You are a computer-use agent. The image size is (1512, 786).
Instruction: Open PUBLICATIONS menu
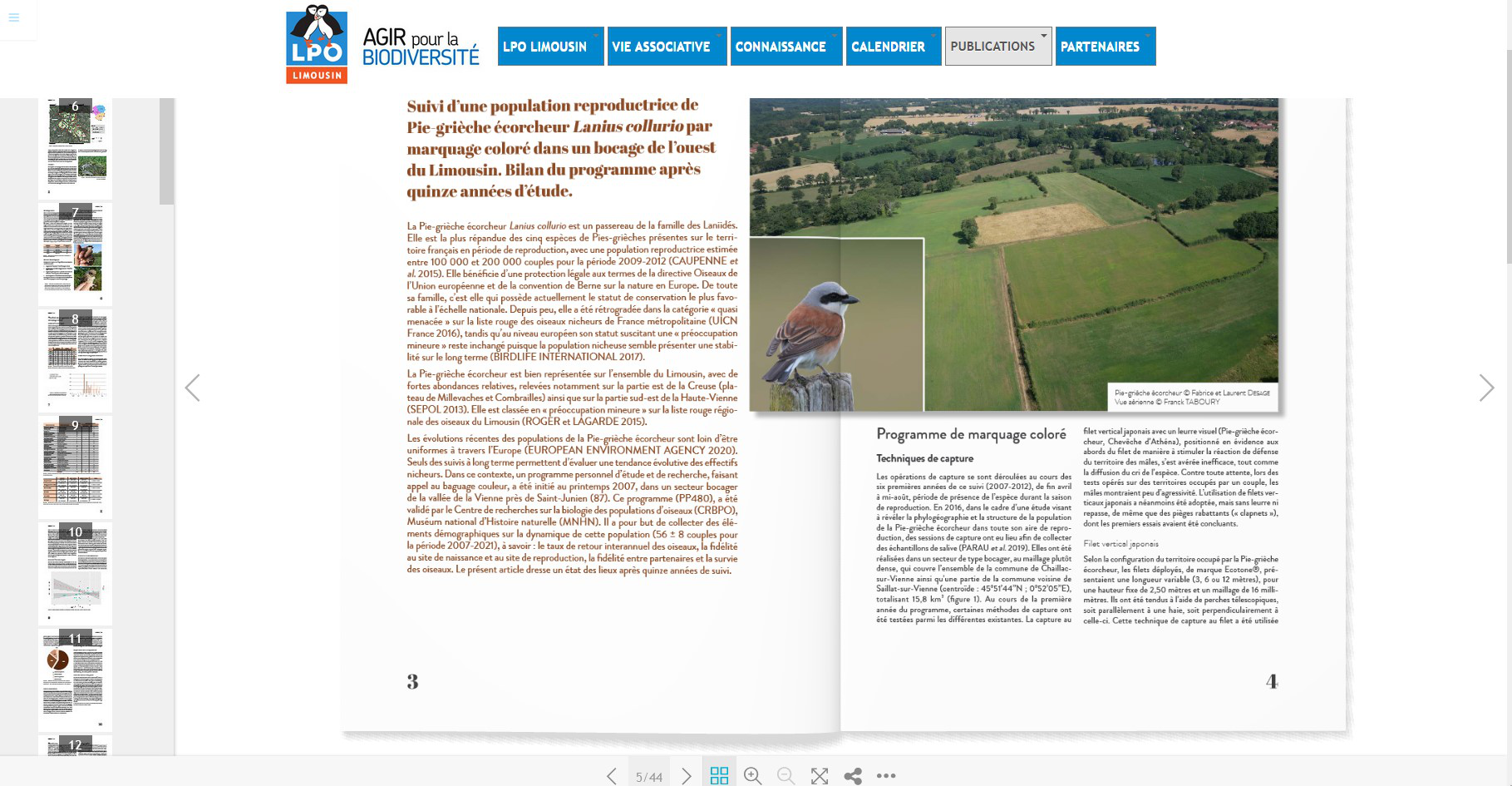pyautogui.click(x=998, y=47)
